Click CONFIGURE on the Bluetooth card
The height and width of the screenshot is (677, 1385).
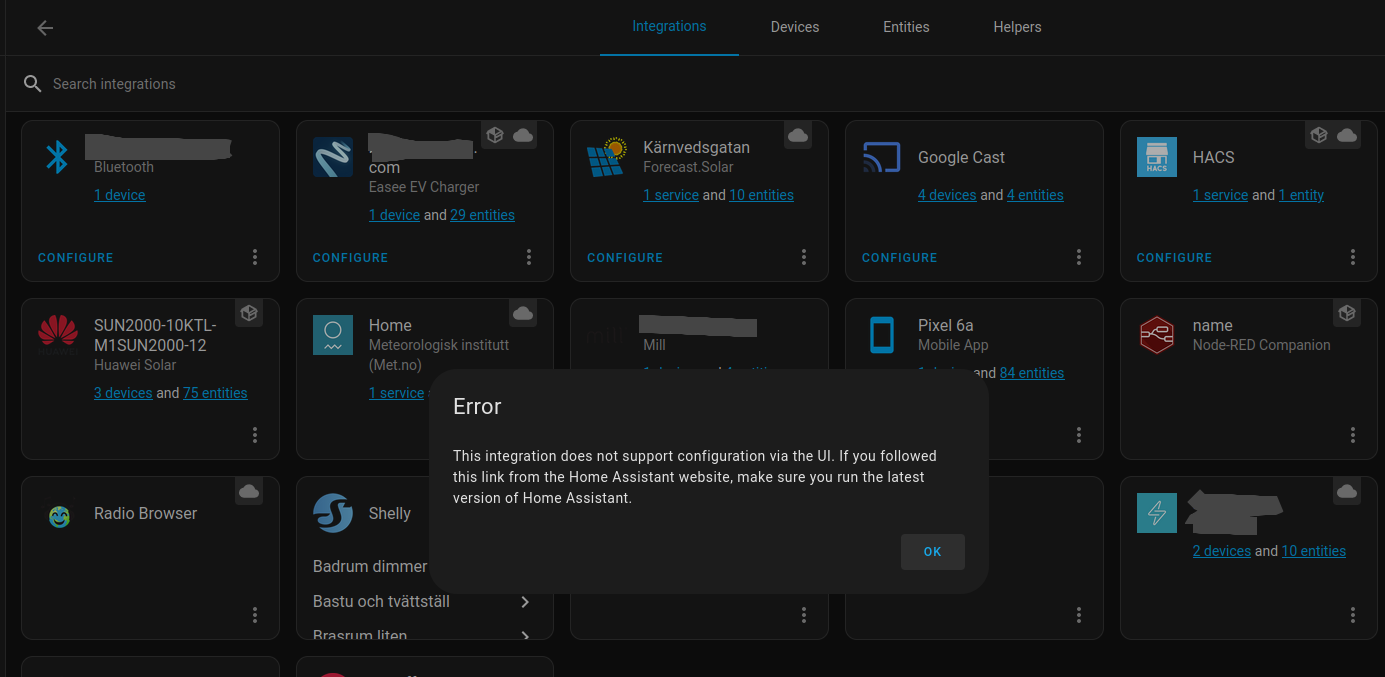[x=76, y=258]
